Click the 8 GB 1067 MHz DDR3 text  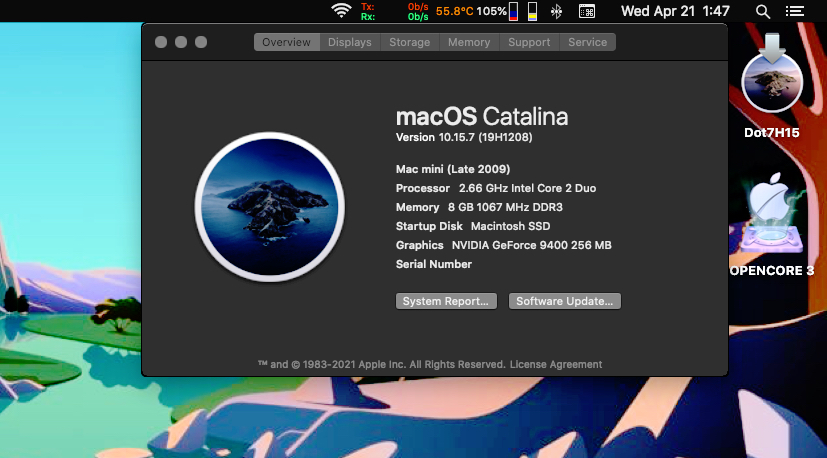tap(505, 207)
